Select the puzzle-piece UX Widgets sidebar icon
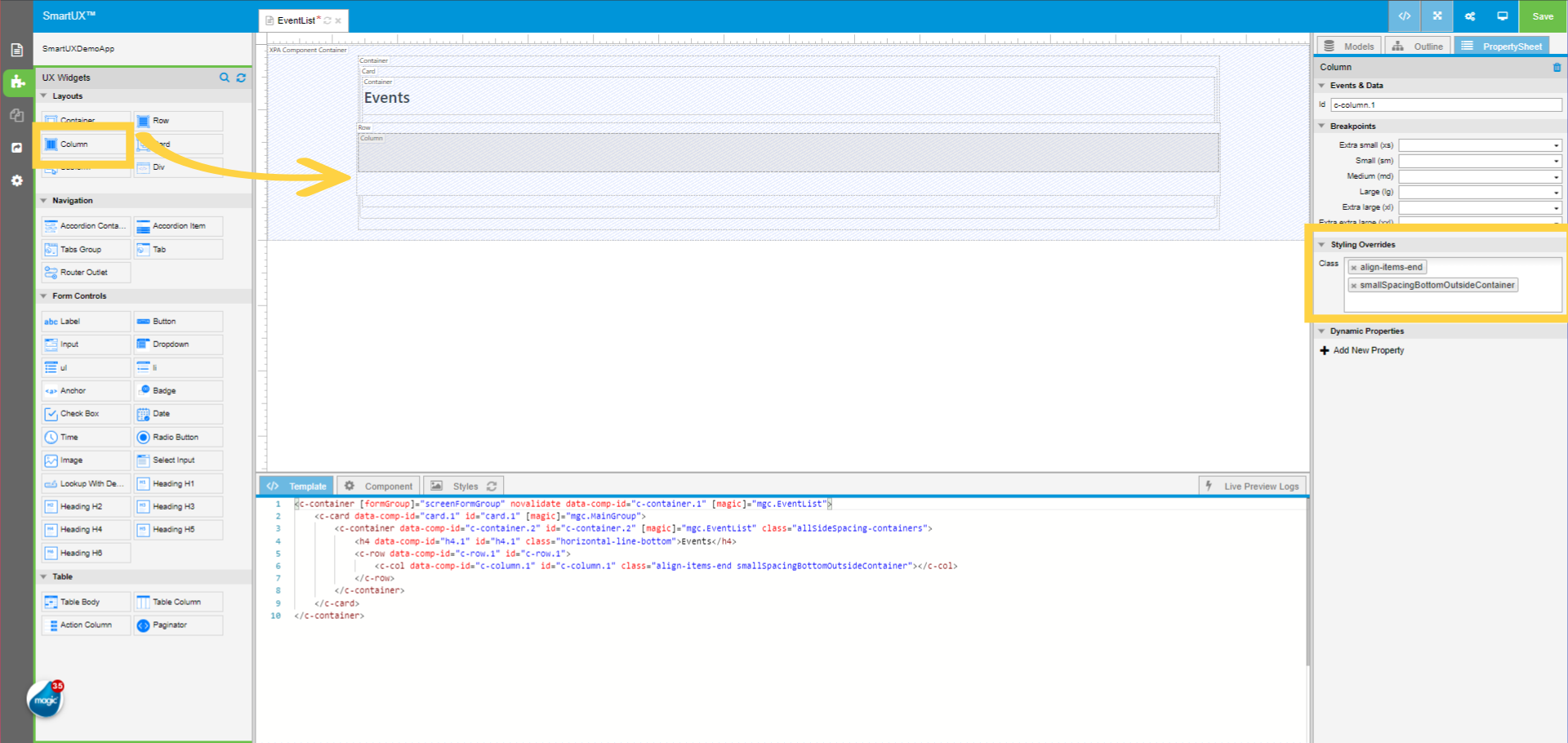The width and height of the screenshot is (1568, 743). [x=16, y=82]
